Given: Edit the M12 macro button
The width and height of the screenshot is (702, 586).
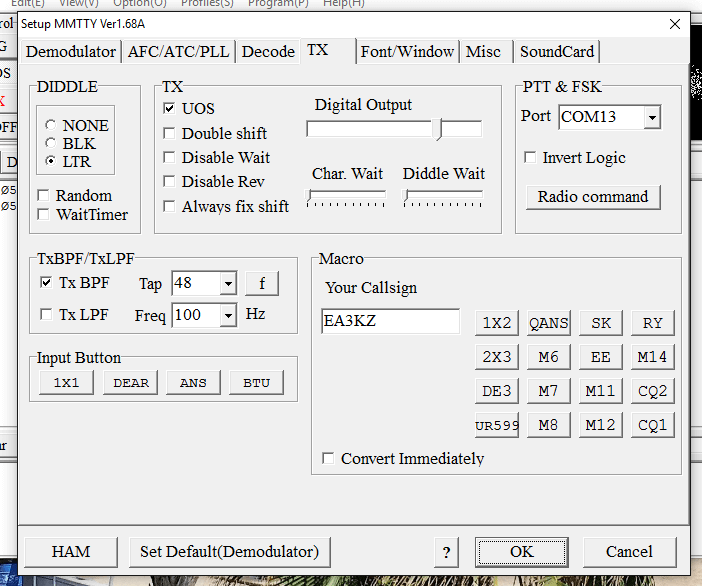Looking at the screenshot, I should 600,425.
